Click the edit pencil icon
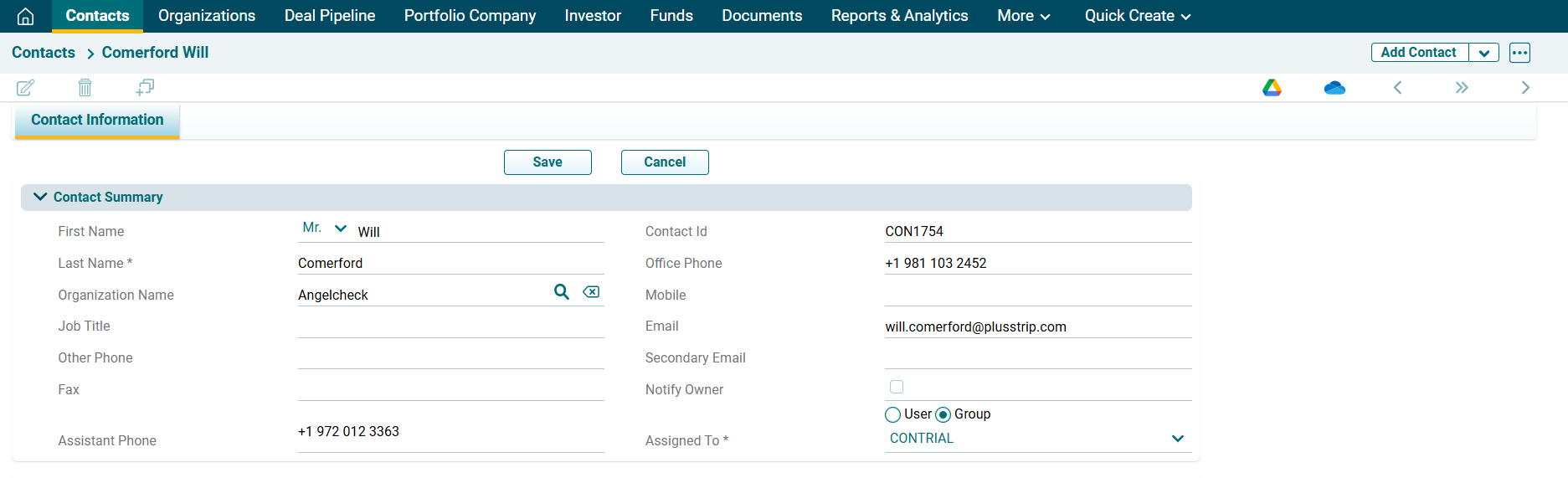 coord(25,87)
